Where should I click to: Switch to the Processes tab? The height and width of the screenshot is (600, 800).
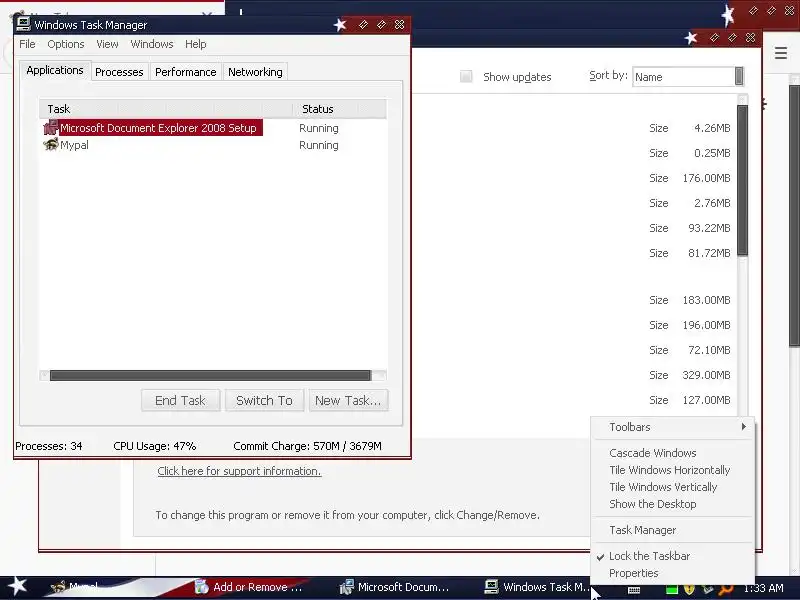pos(119,72)
